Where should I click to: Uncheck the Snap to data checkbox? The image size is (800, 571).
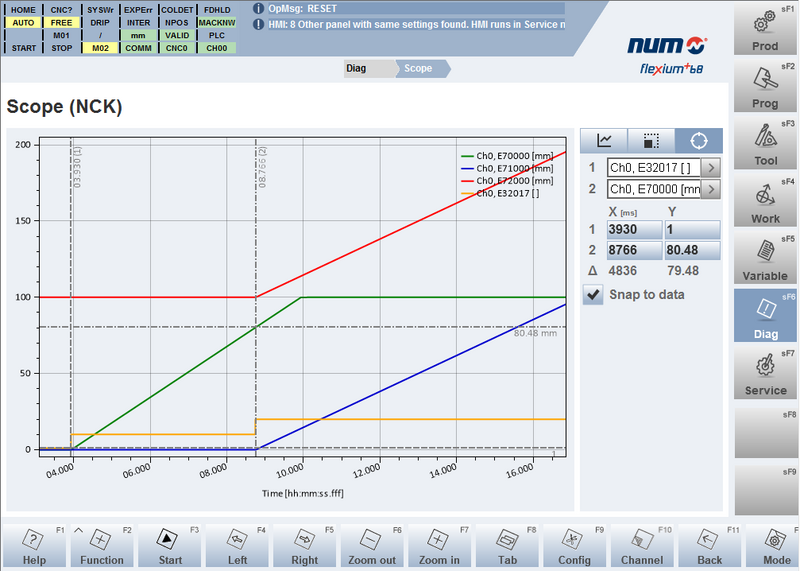(594, 295)
